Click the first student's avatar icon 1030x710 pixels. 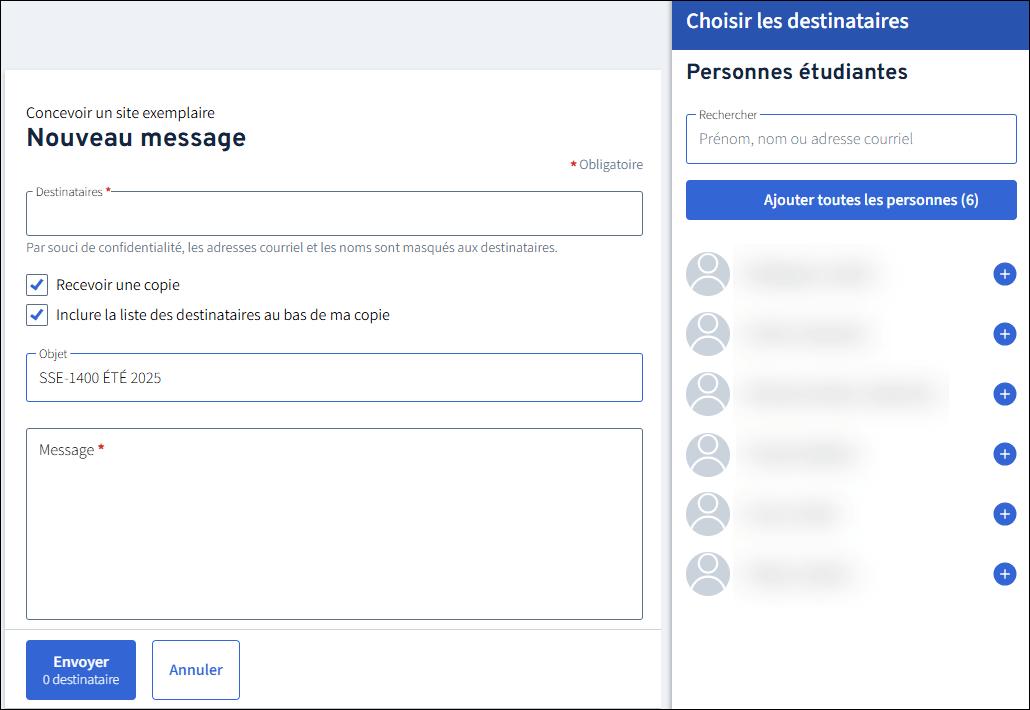point(708,274)
